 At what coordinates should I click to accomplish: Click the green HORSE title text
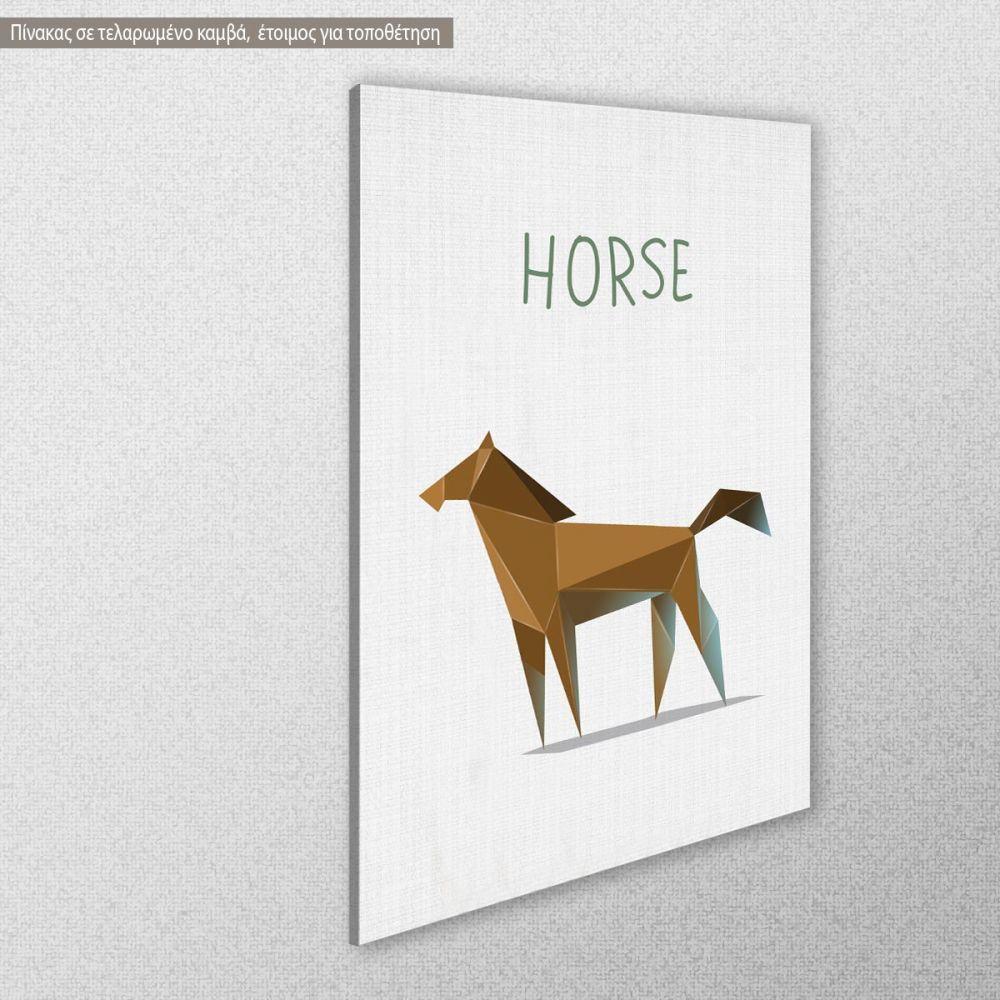[606, 271]
